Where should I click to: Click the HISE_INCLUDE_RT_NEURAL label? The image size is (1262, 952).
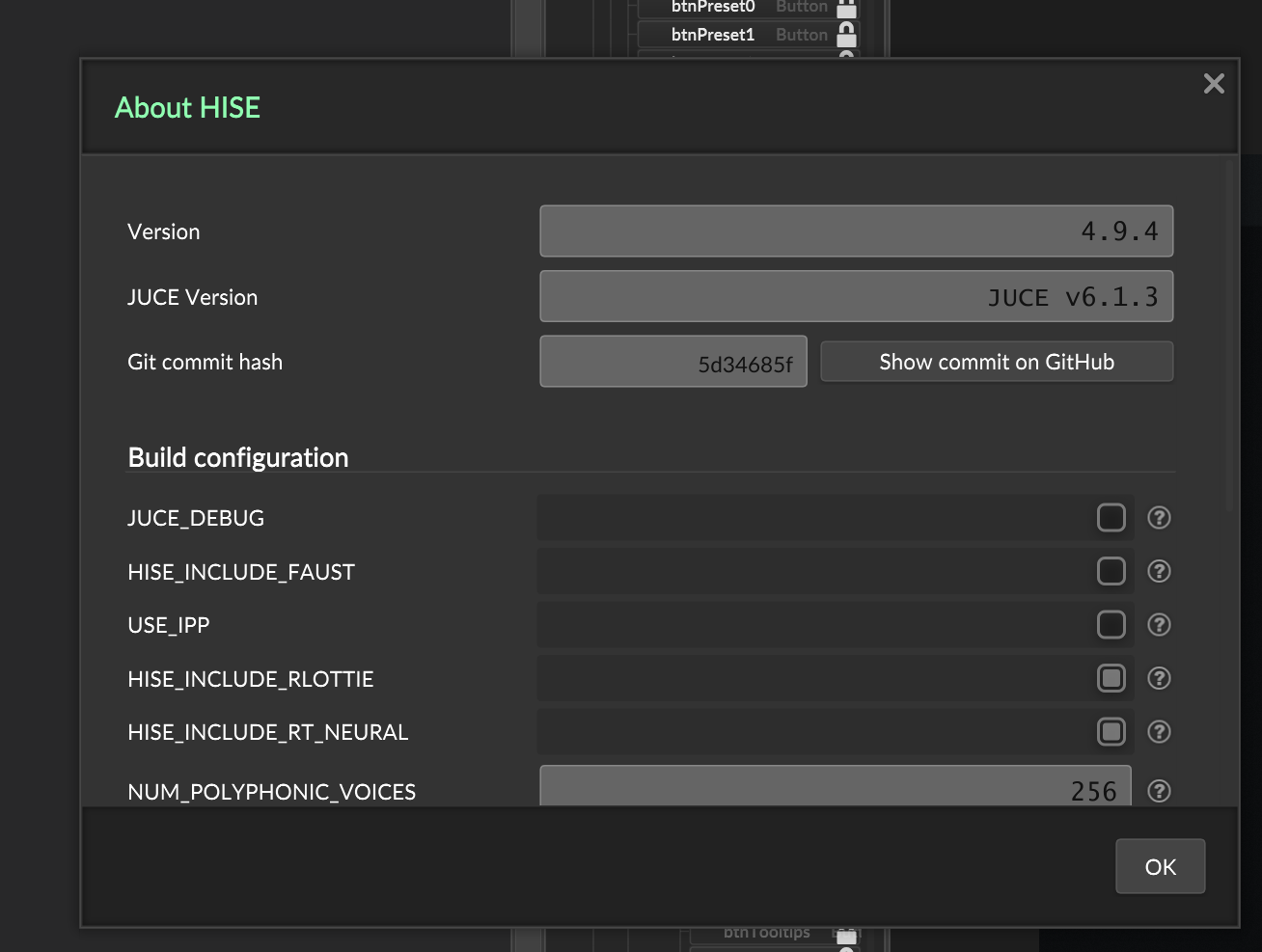tap(268, 732)
